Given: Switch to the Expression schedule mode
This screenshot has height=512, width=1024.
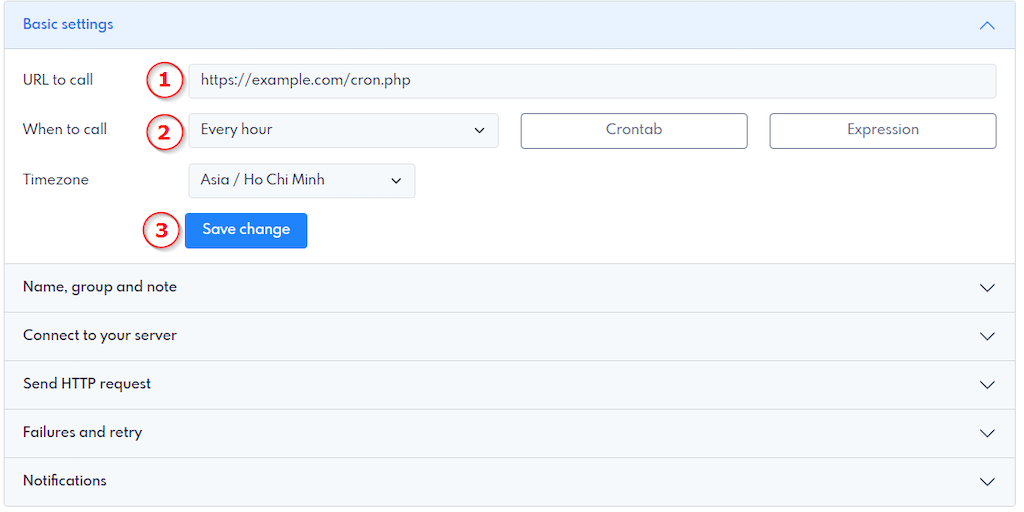Looking at the screenshot, I should pos(882,130).
